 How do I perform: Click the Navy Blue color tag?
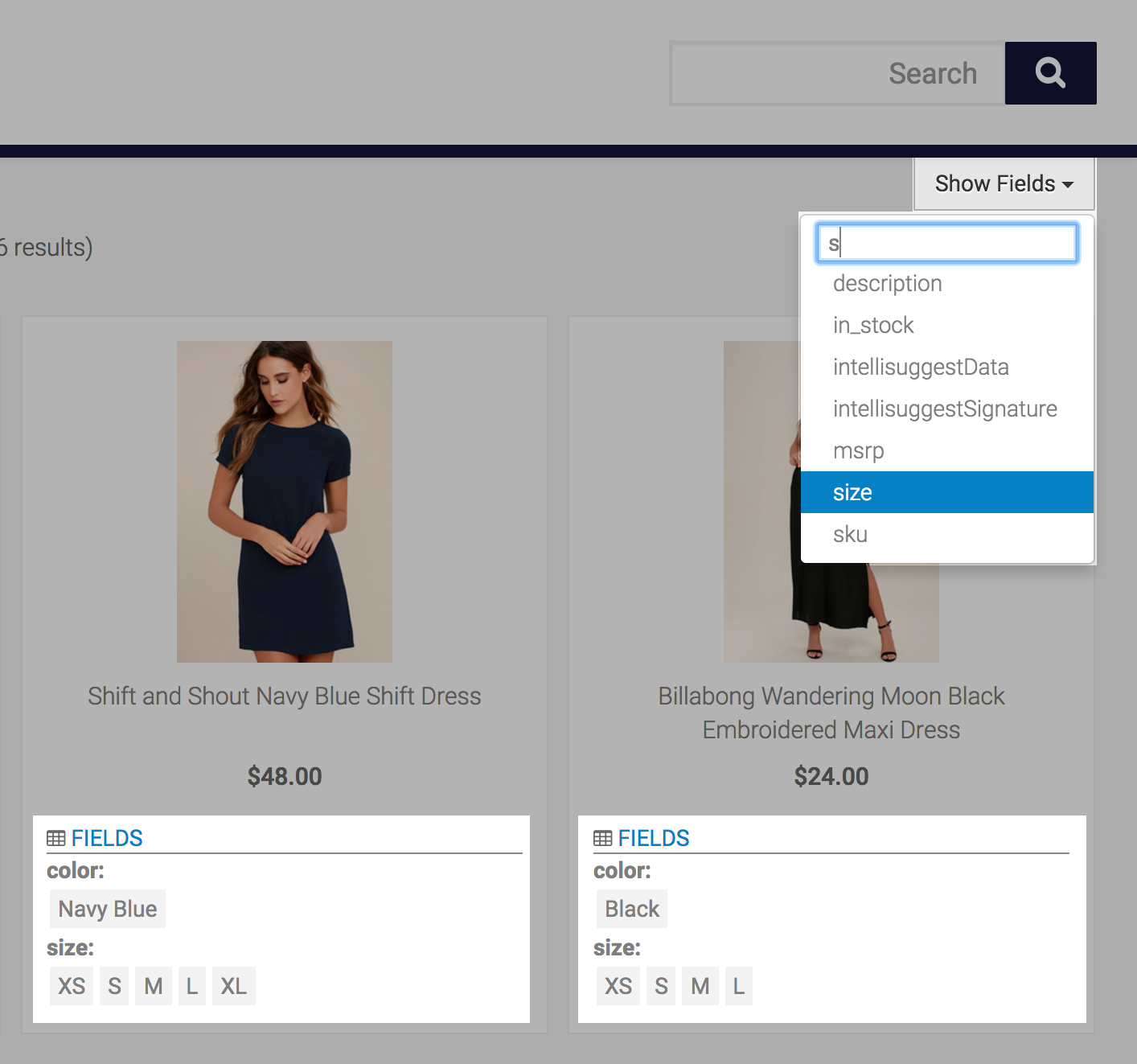108,909
